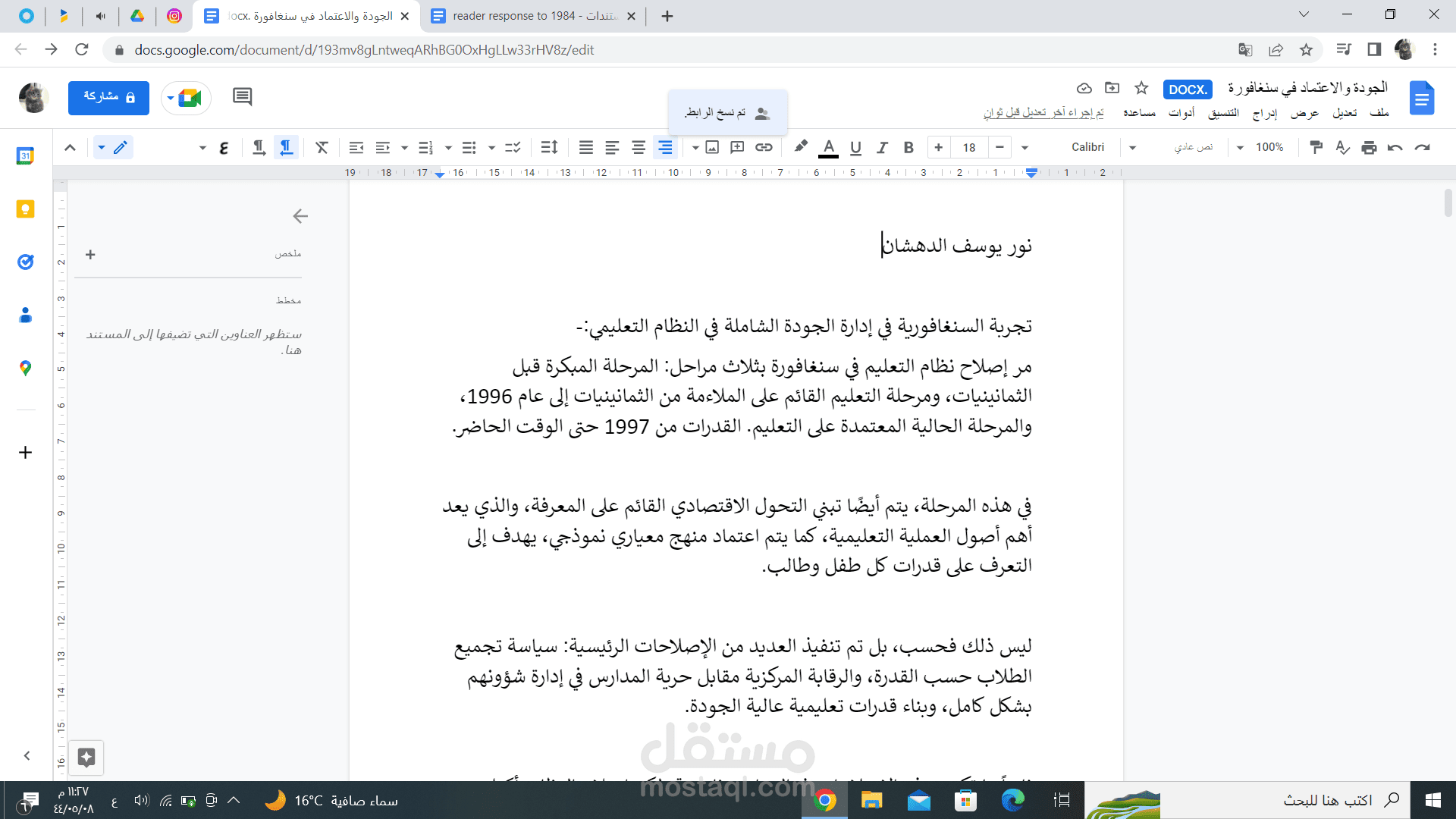Screen dimensions: 1456x819
Task: Add a comment using the toolbar icon
Action: [x=737, y=147]
